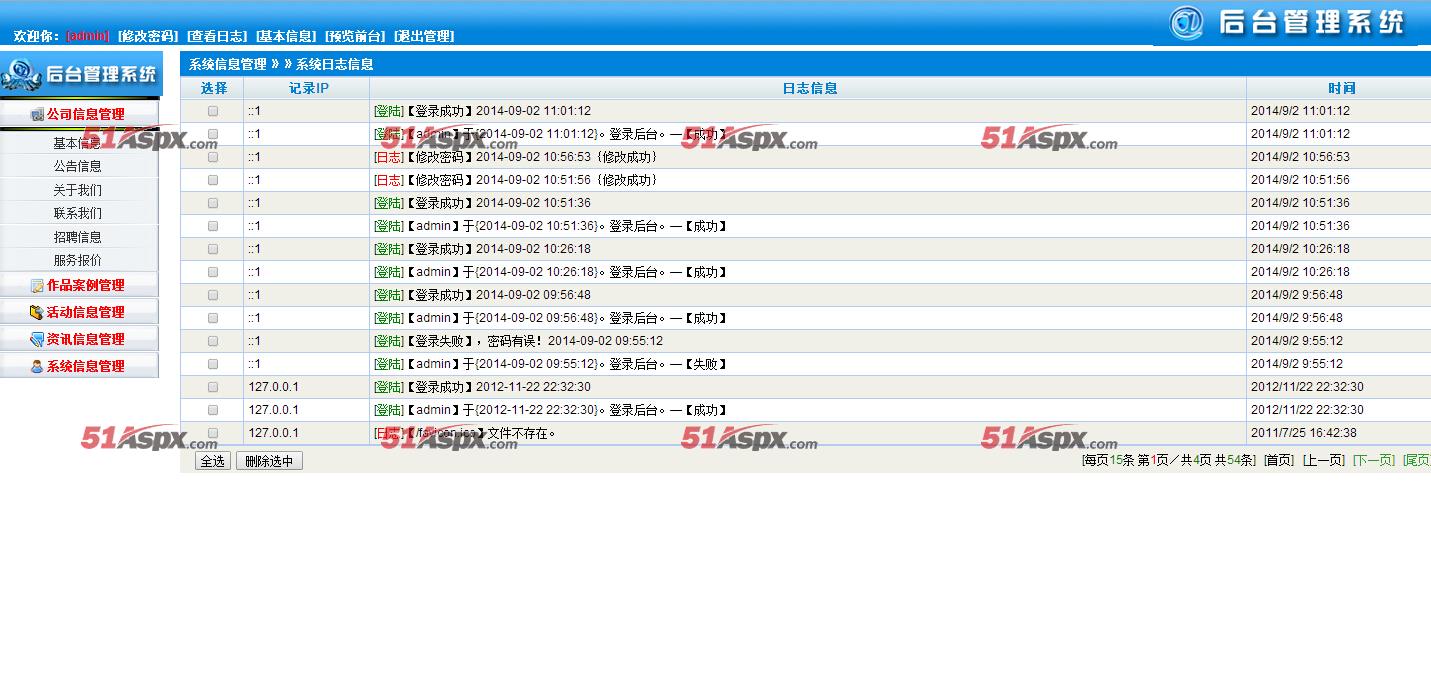
Task: Click the time cell 2014/9/2 9:56:48 for admin 登录后台
Action: (x=1297, y=318)
